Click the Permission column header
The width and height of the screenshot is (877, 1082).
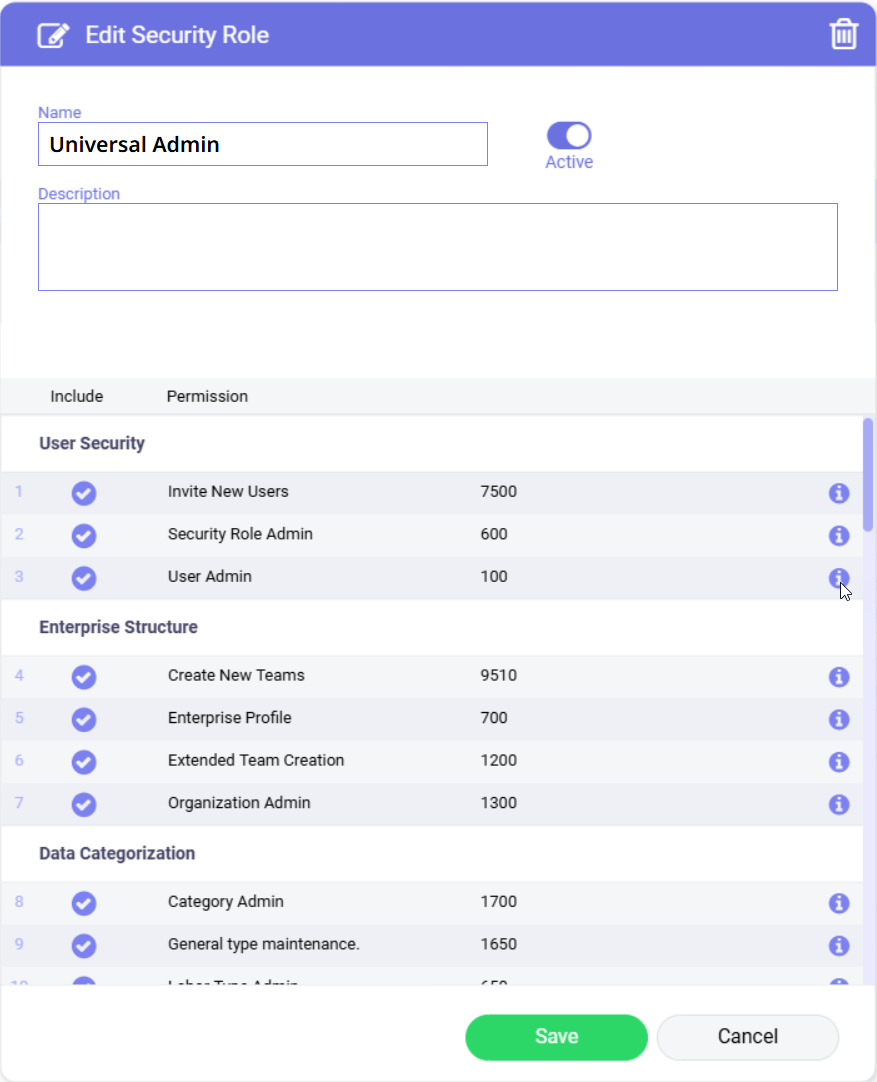pos(207,396)
